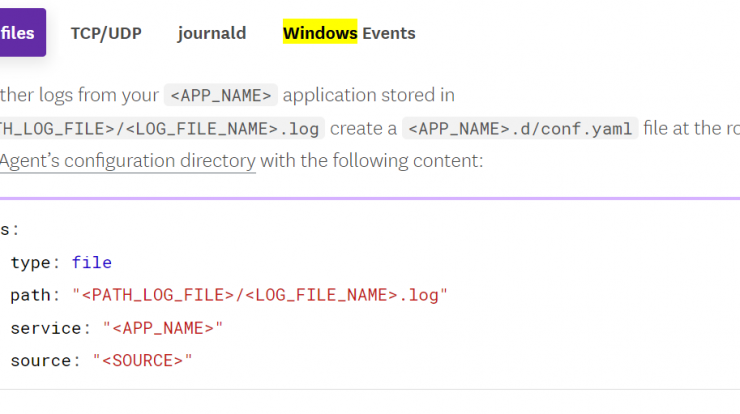Click the service value "<APP_NAME>" in code
The height and width of the screenshot is (414, 740).
point(162,328)
